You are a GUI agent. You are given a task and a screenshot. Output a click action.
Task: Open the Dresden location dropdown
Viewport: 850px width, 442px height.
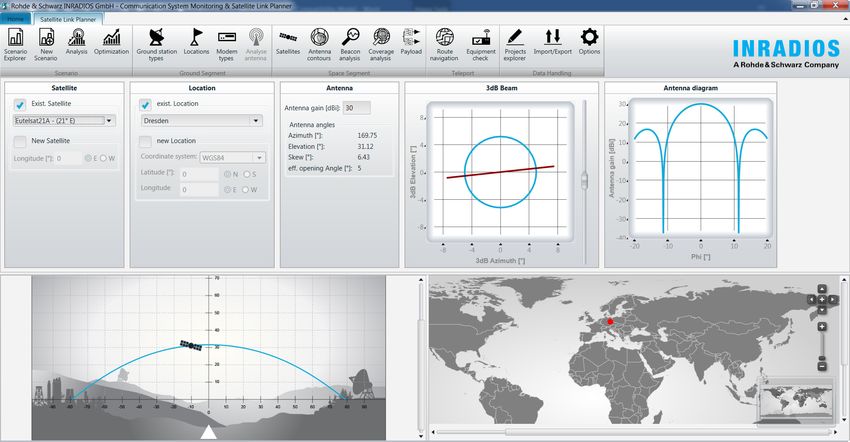202,120
